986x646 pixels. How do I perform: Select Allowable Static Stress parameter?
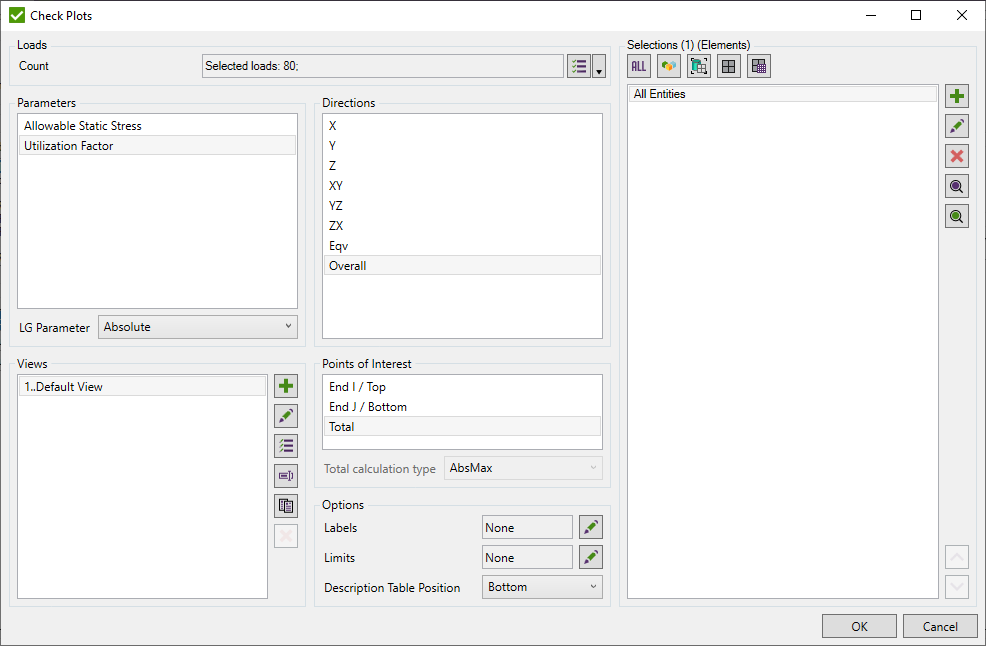[x=83, y=126]
